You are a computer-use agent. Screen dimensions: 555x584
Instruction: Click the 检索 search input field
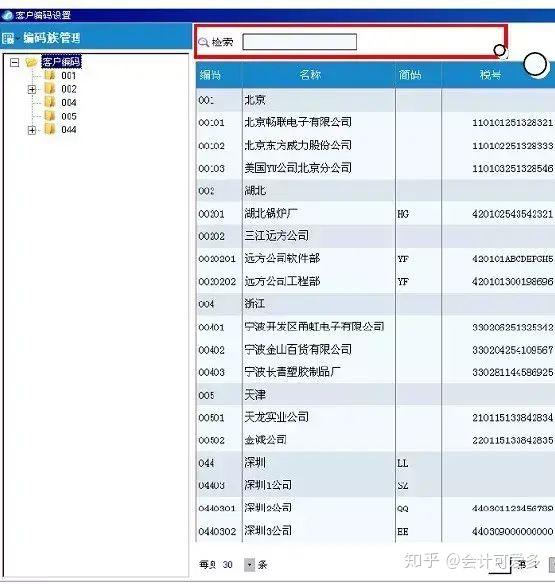299,42
